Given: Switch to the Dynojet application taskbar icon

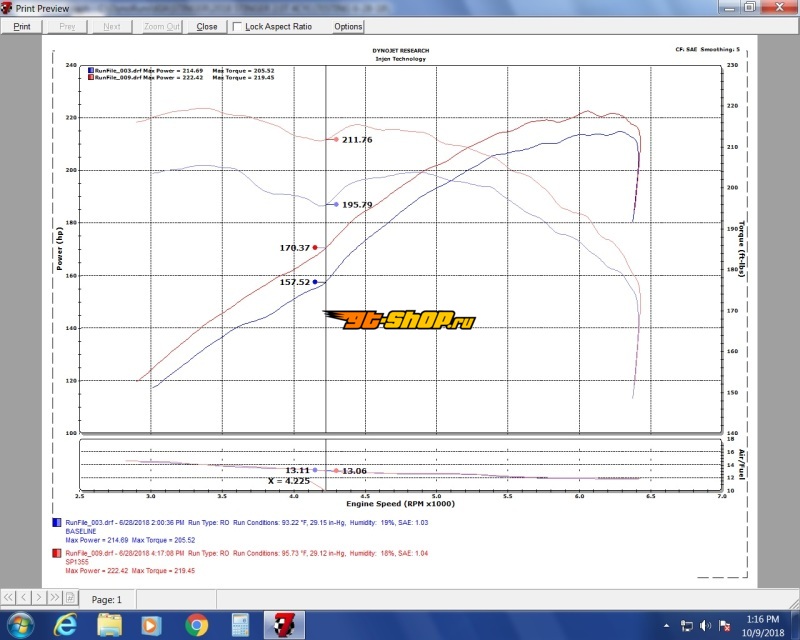Looking at the screenshot, I should point(285,626).
